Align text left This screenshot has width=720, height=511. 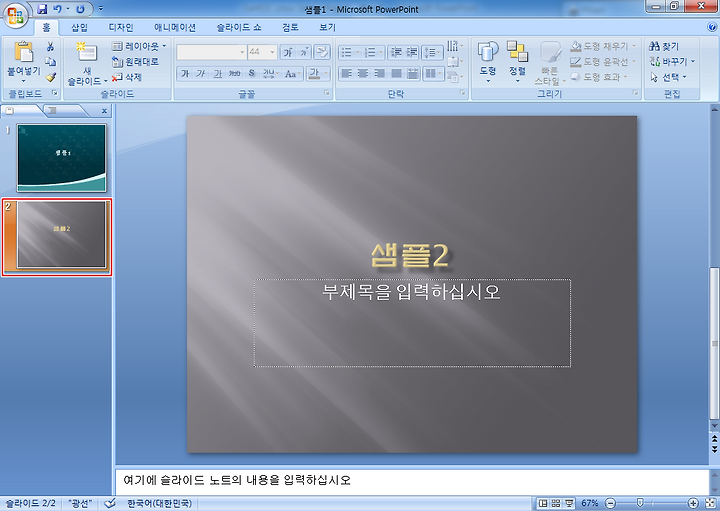coord(347,73)
